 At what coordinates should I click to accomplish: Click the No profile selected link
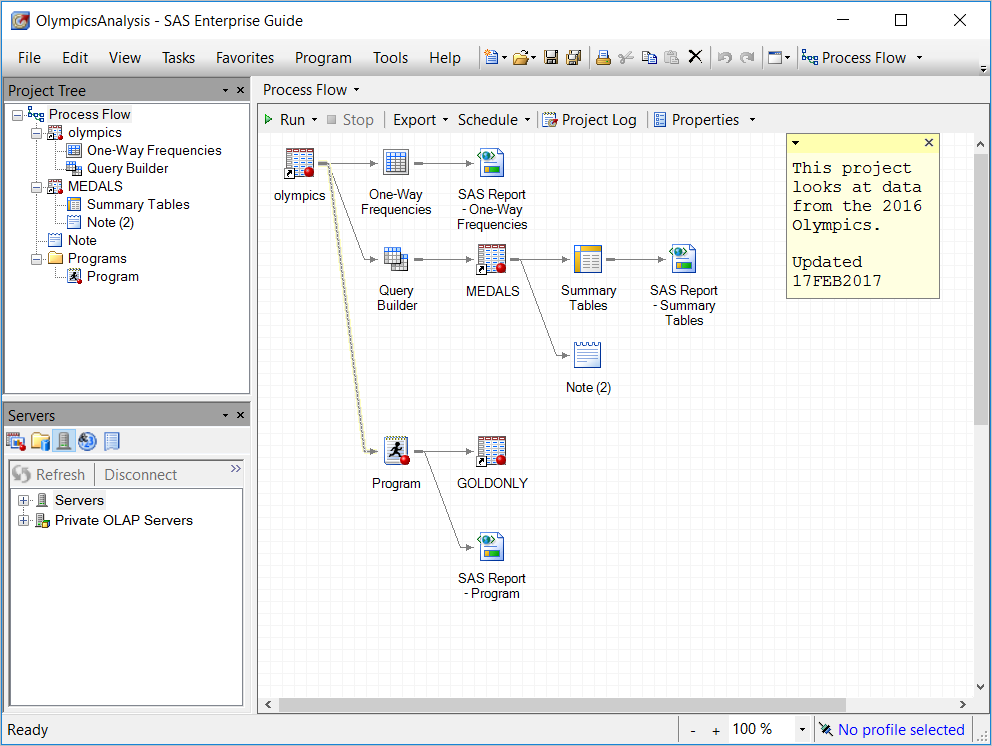click(x=900, y=730)
